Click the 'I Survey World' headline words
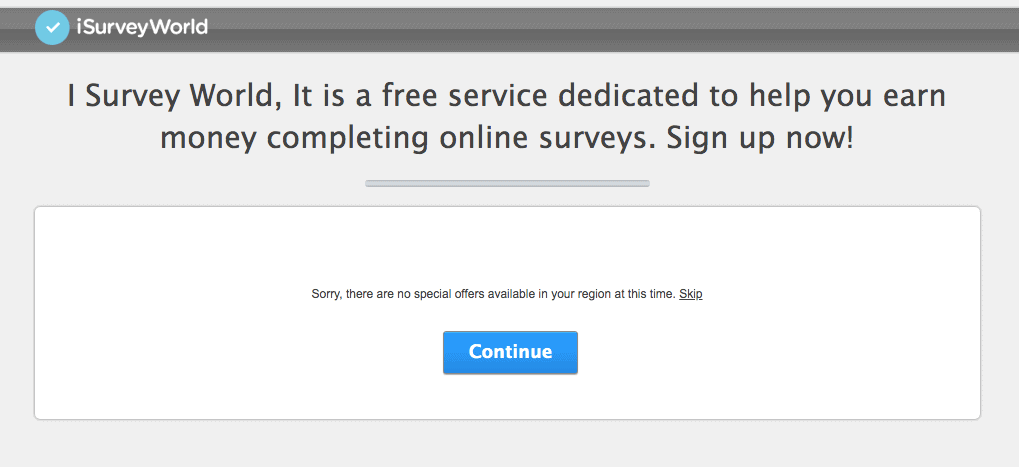Screen dimensions: 1019x467 point(174,97)
